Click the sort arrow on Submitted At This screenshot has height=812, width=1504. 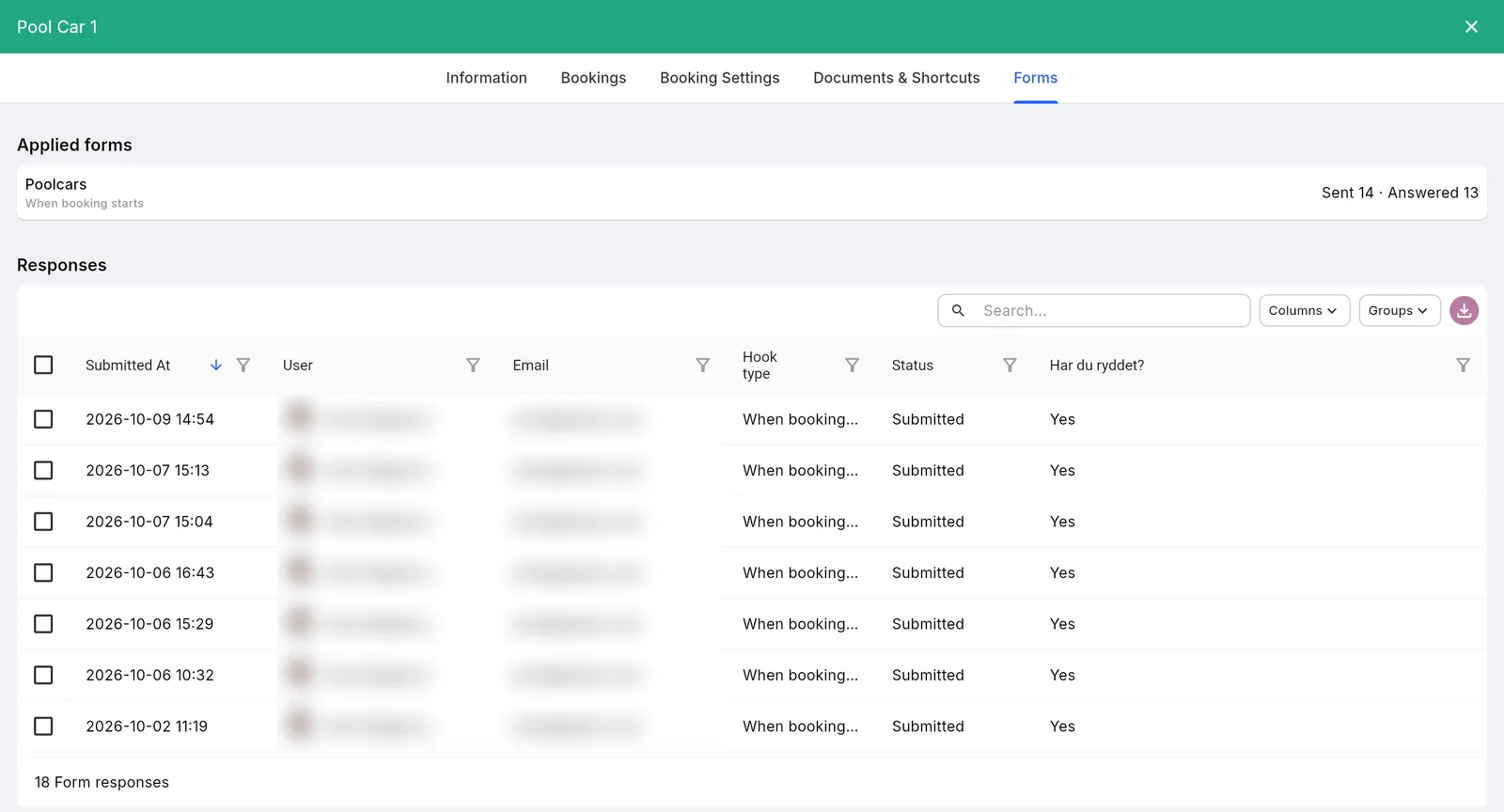(216, 365)
